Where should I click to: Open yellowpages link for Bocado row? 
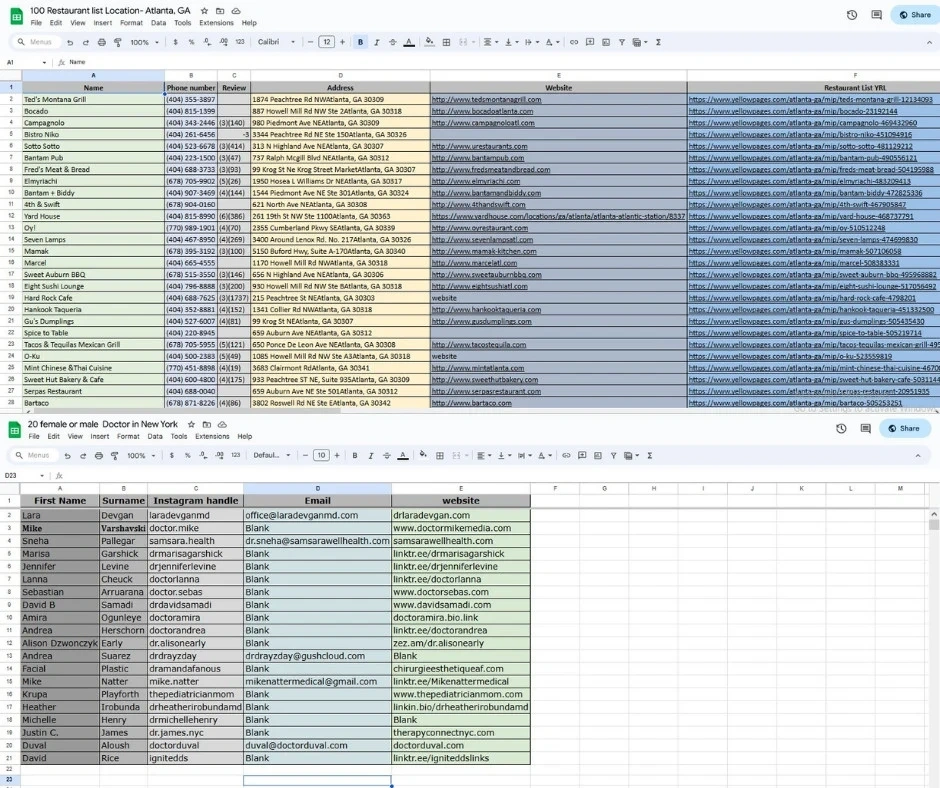click(x=793, y=111)
